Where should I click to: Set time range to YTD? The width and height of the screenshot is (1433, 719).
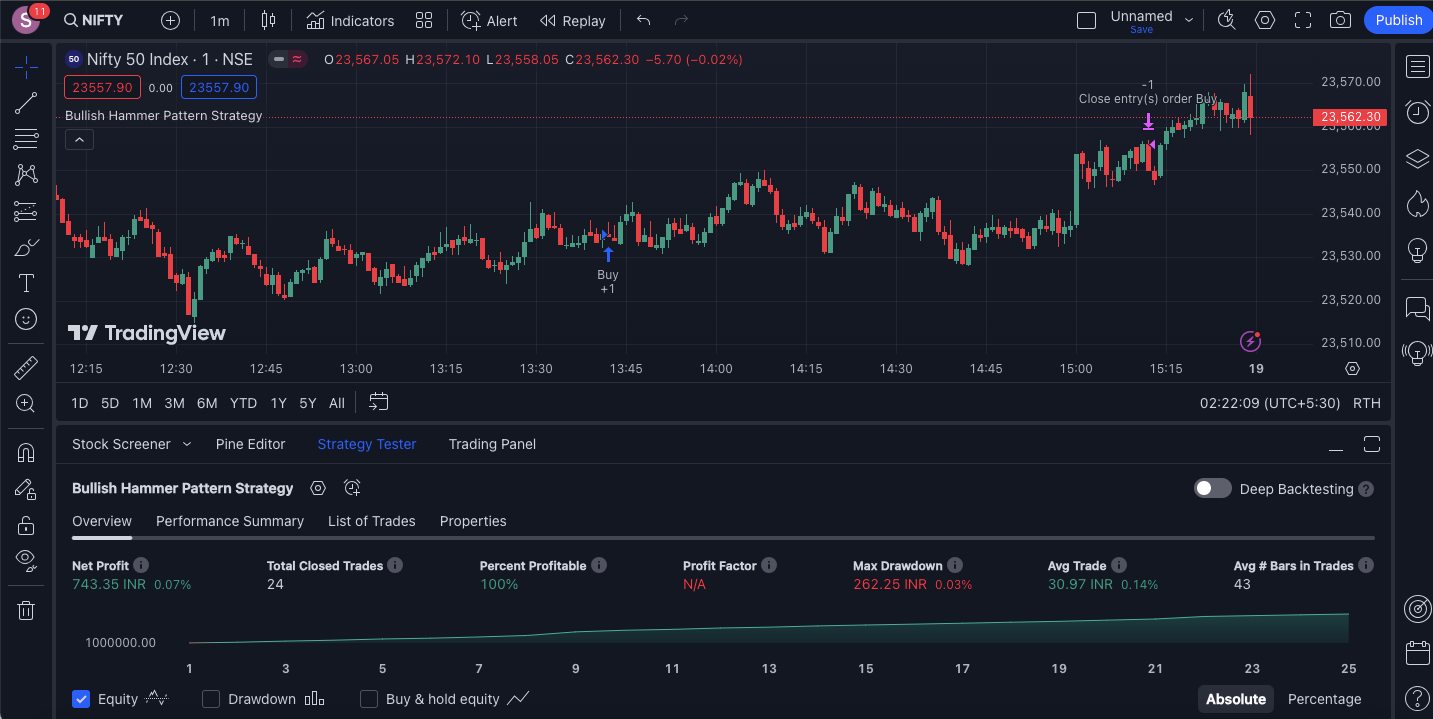pos(243,403)
